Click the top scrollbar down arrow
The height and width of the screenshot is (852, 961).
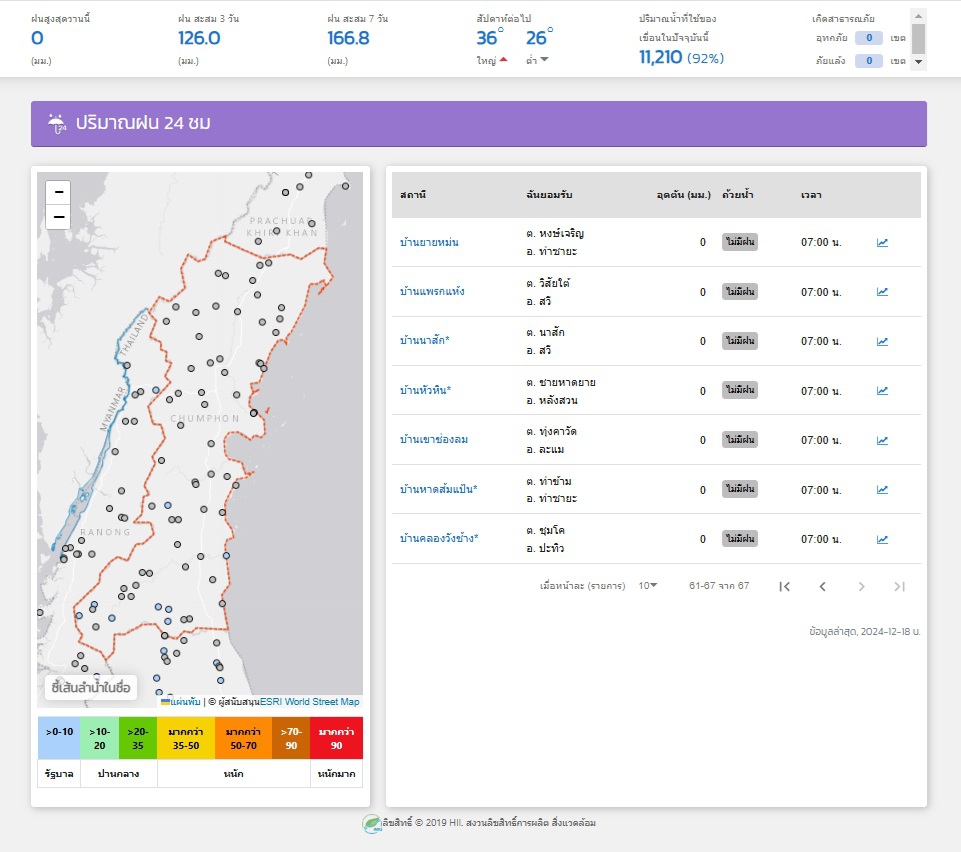[x=918, y=61]
